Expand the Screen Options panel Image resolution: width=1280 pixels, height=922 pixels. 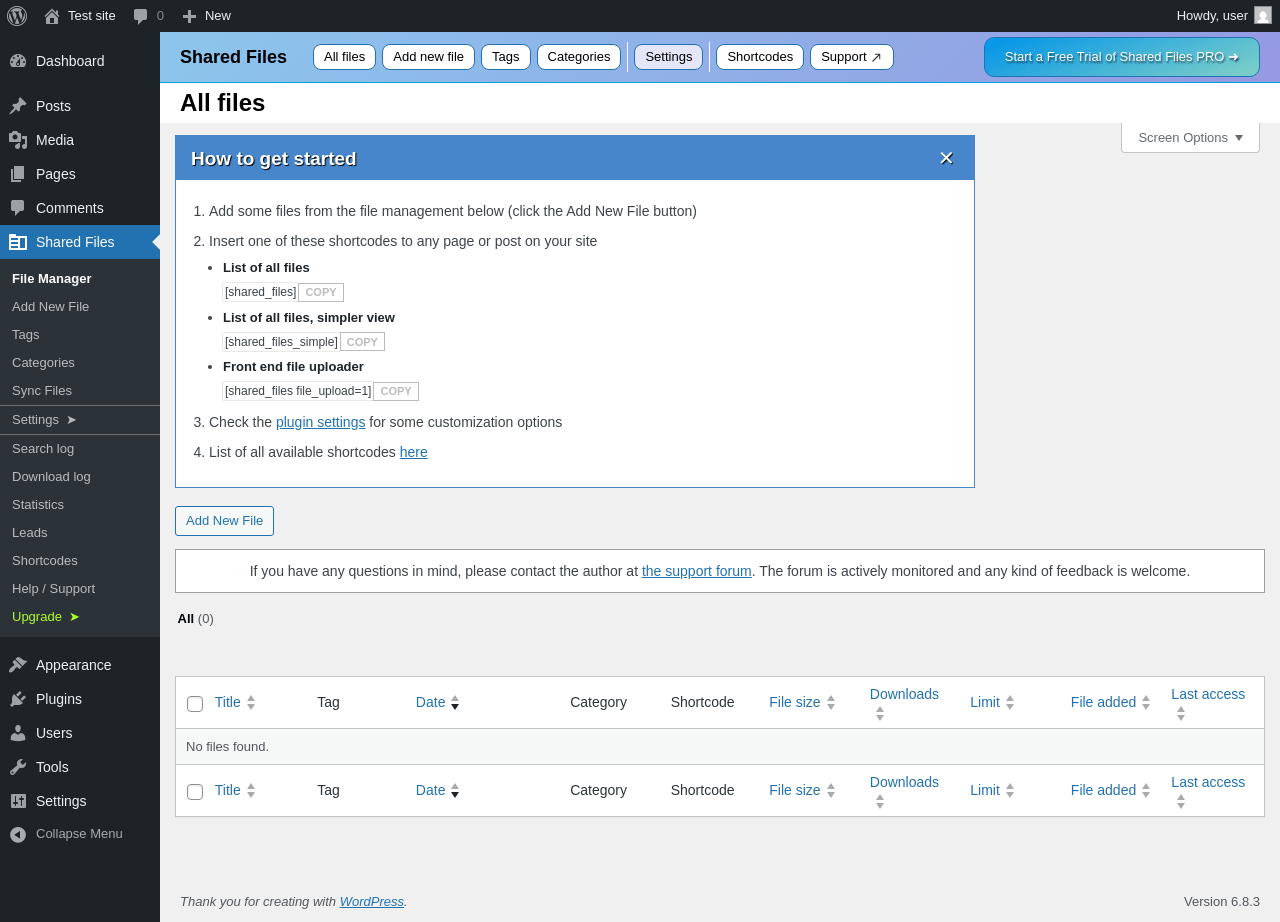1190,138
